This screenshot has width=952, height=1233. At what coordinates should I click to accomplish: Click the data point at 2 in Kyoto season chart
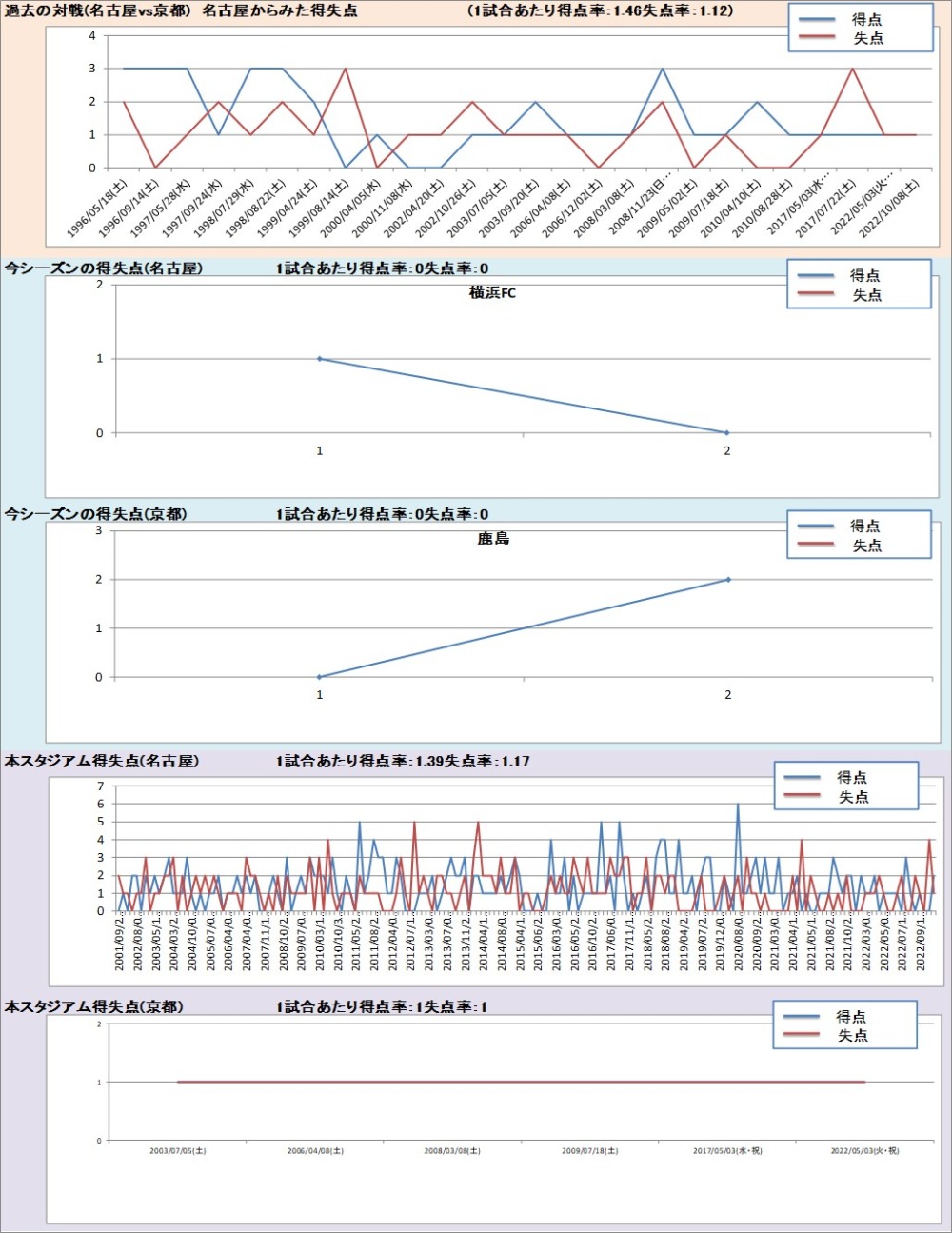(728, 579)
